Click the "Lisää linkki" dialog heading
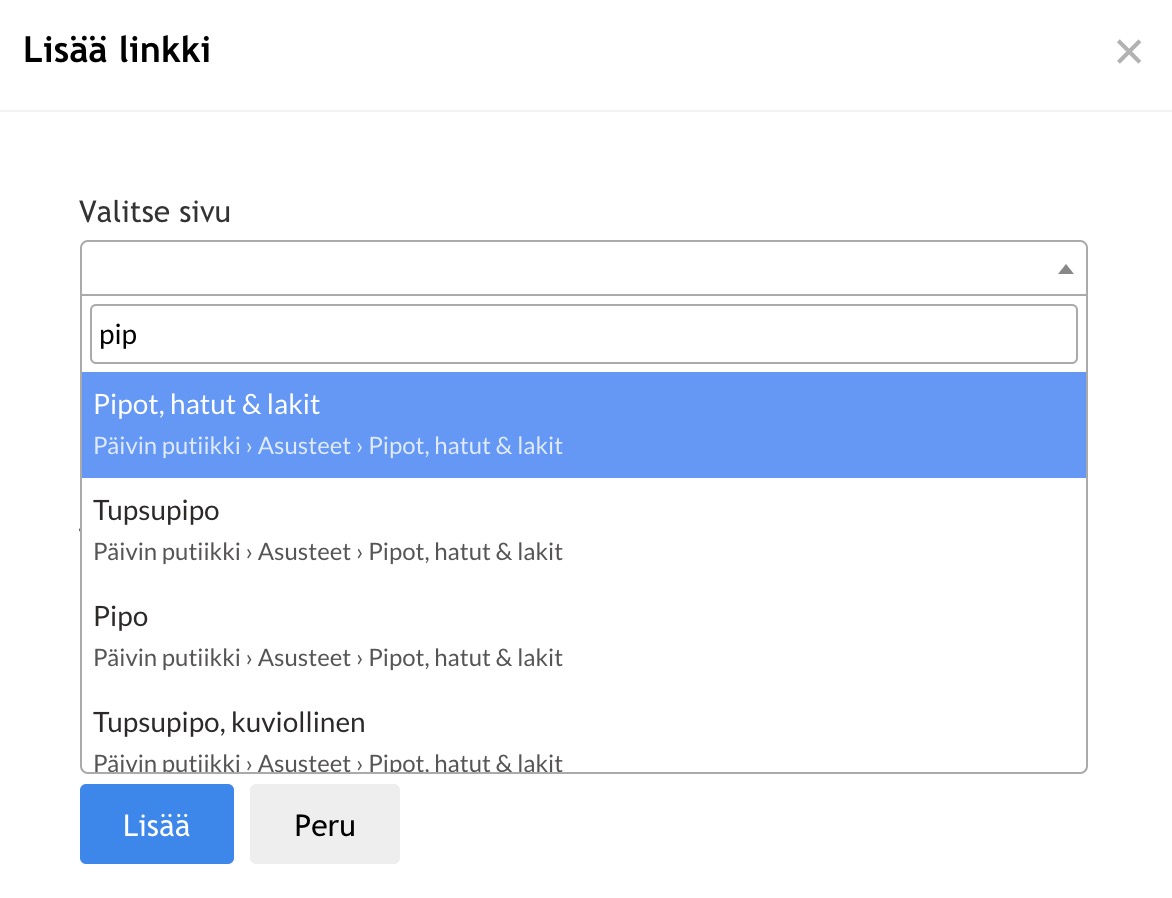Screen dimensions: 1172x898 click(x=117, y=50)
